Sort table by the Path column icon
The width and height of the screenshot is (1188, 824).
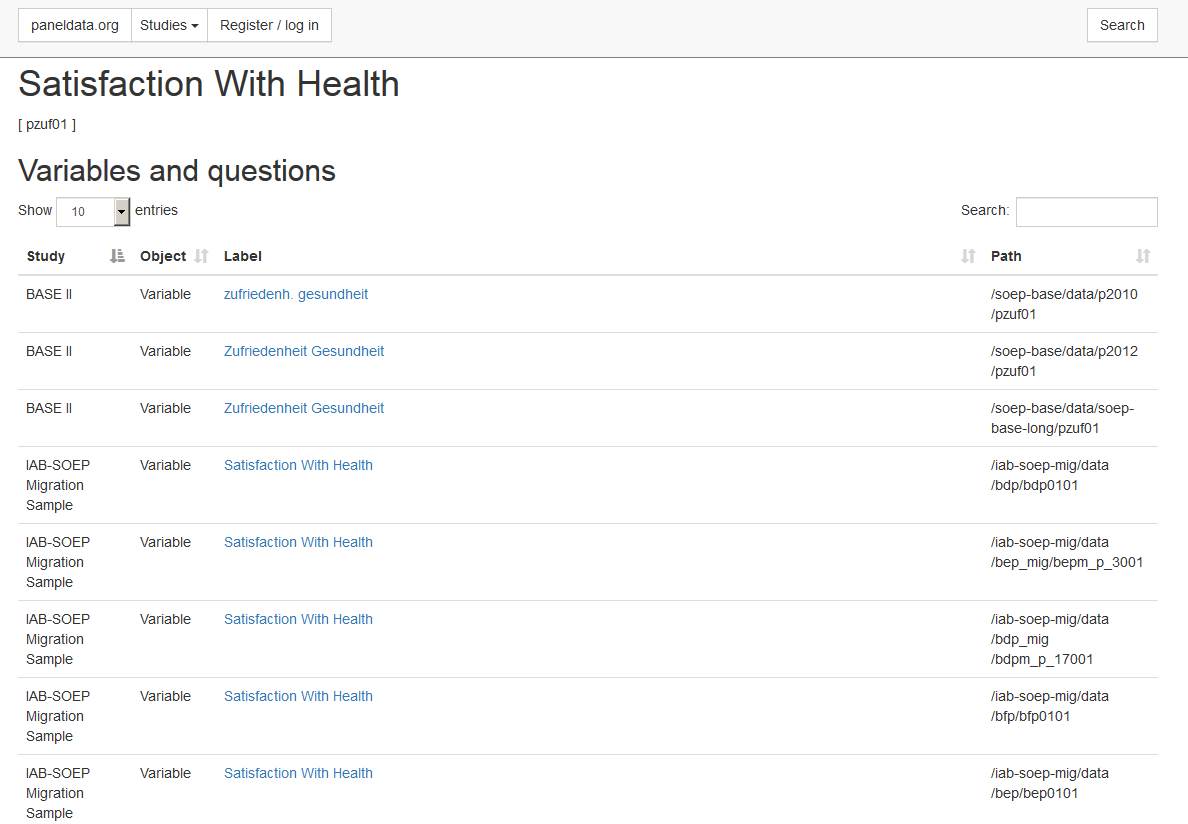[1143, 256]
